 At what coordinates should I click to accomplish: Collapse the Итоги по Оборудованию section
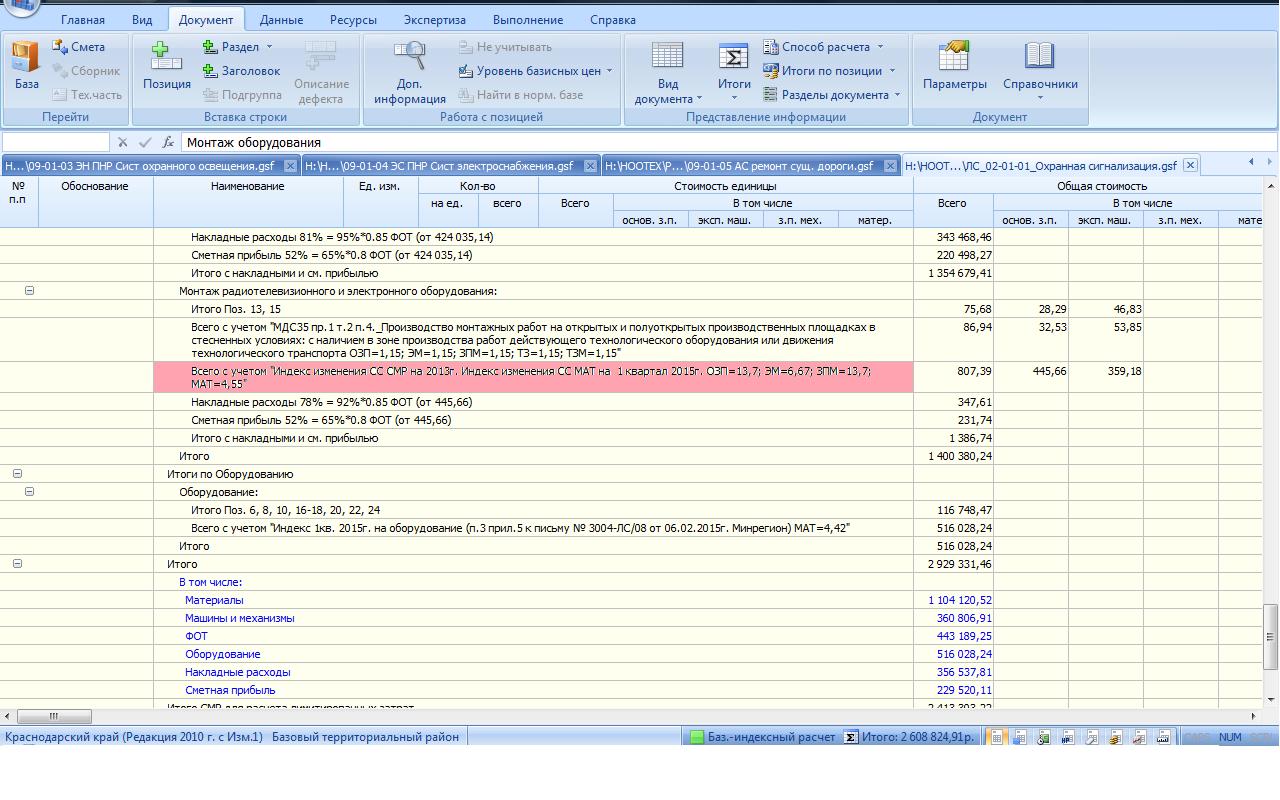17,474
